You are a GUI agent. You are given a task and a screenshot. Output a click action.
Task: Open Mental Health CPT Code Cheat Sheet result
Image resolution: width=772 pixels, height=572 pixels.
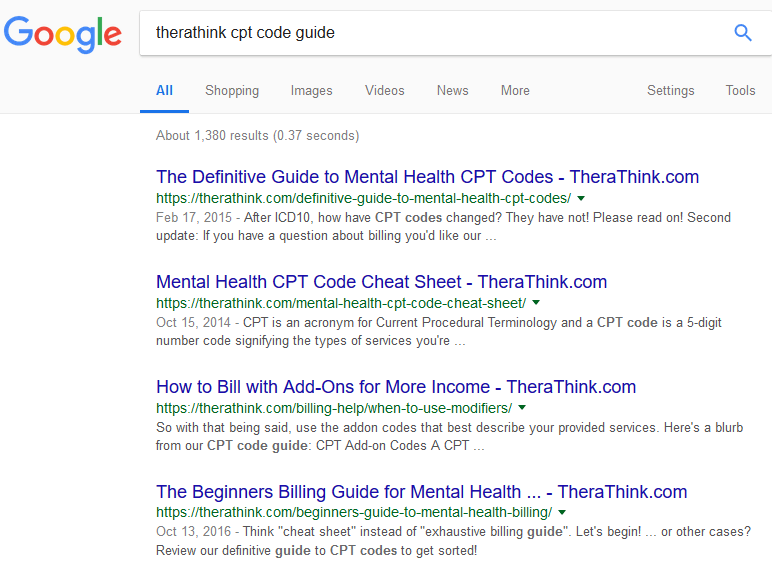point(382,282)
